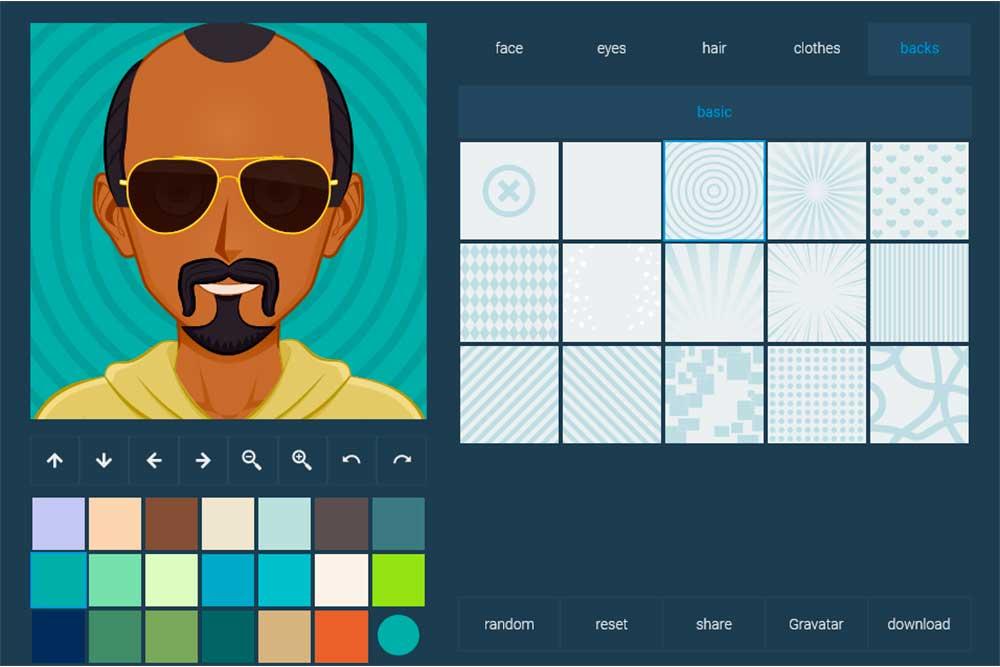Switch to the clothes tab
Screen dimensions: 1000x667
(816, 48)
